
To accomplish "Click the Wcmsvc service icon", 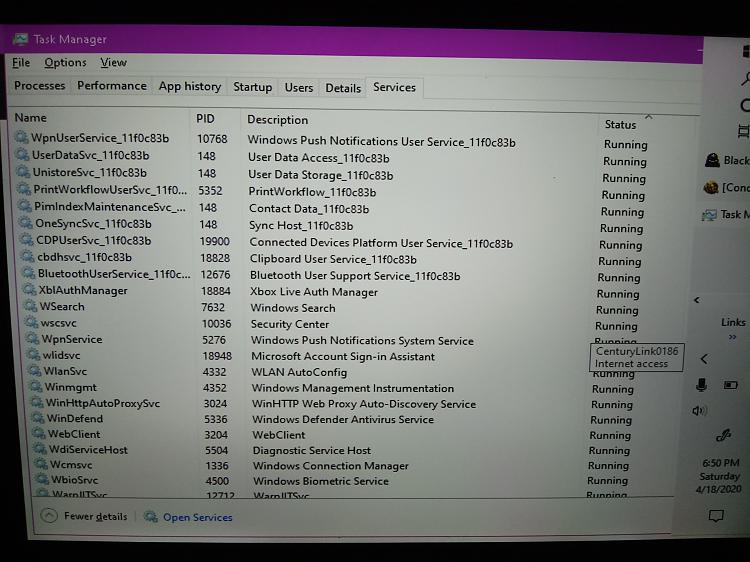I will [42, 464].
